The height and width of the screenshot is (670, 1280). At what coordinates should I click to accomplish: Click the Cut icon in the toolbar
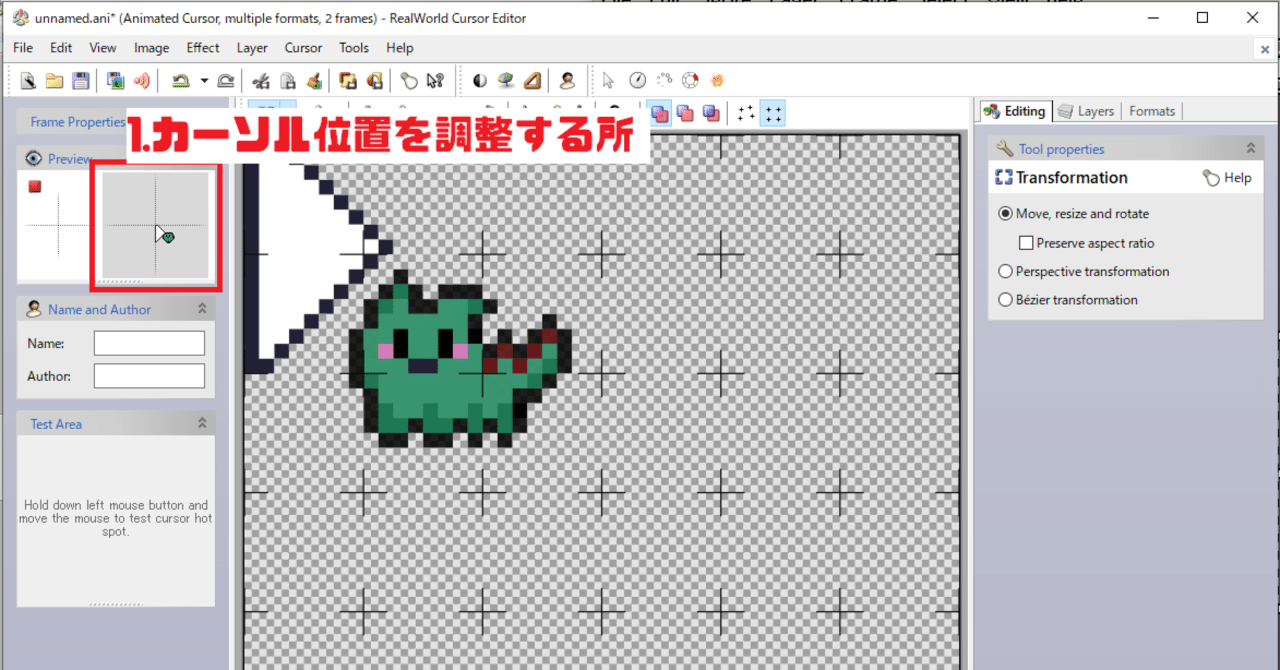262,80
